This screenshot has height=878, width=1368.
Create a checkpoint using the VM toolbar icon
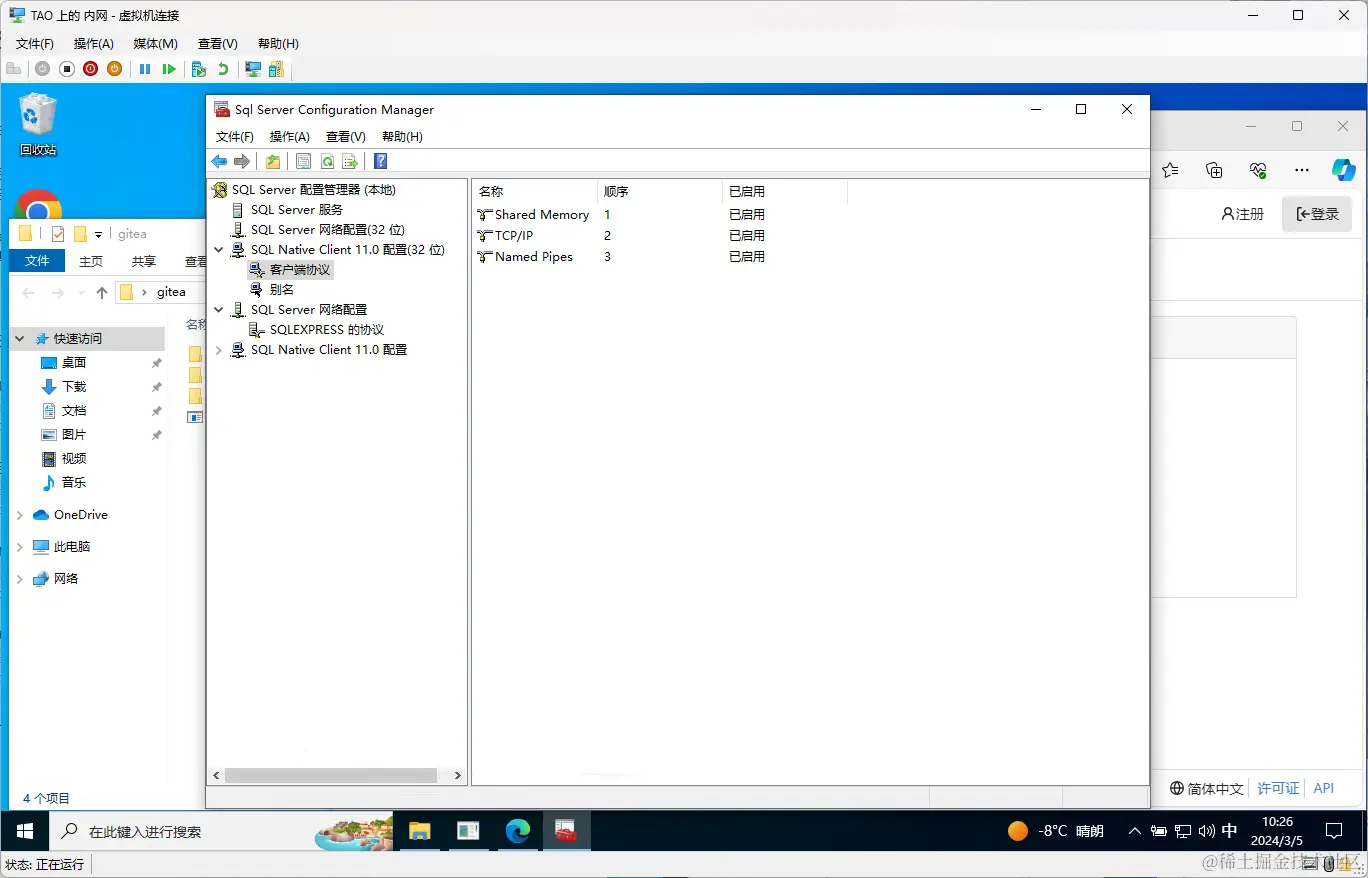point(199,69)
